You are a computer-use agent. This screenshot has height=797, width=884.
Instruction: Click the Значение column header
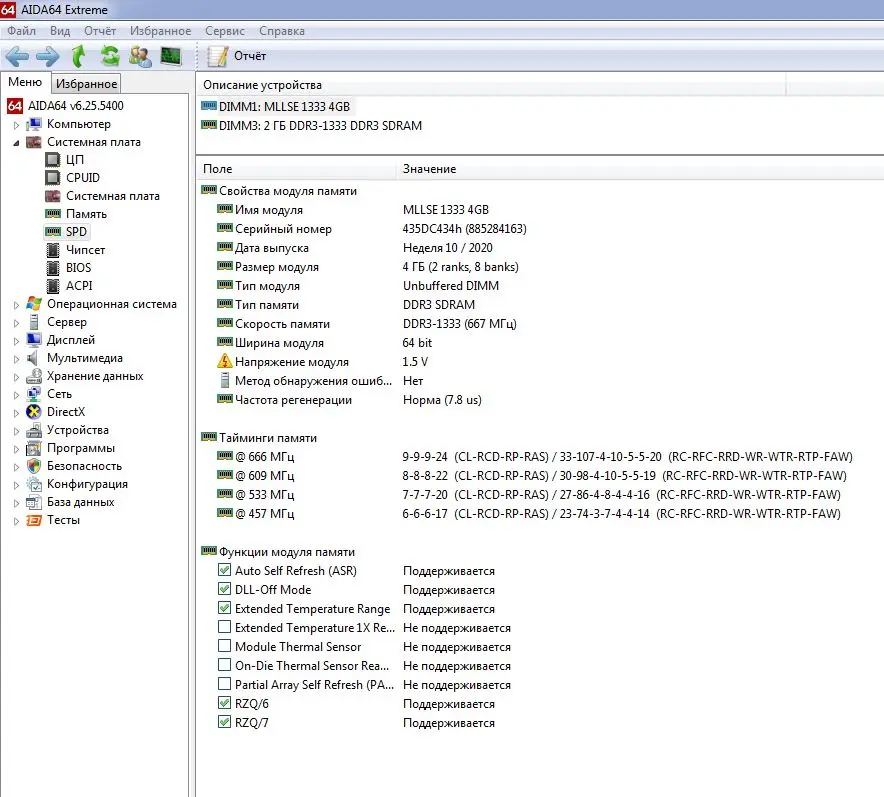coord(640,169)
